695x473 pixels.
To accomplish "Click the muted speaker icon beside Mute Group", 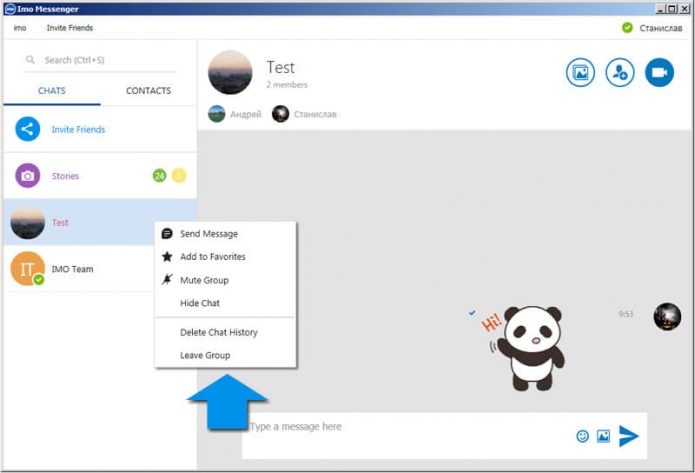I will point(167,280).
